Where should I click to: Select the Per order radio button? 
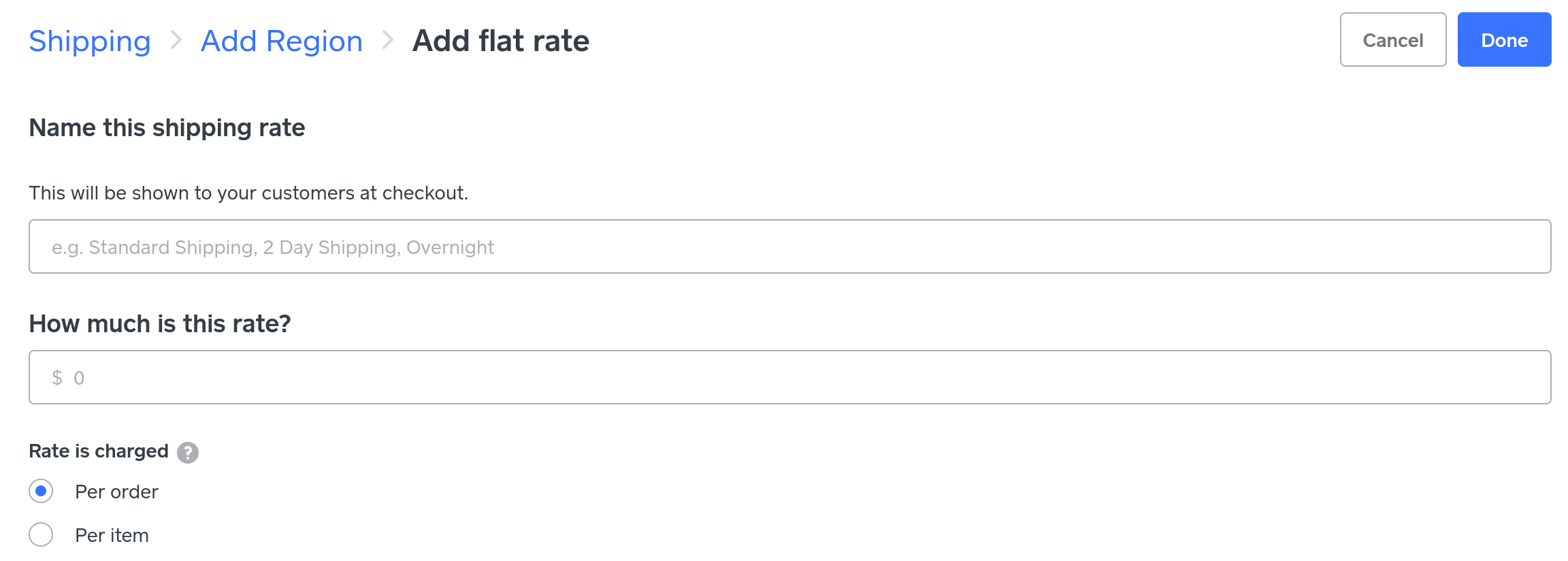(41, 491)
